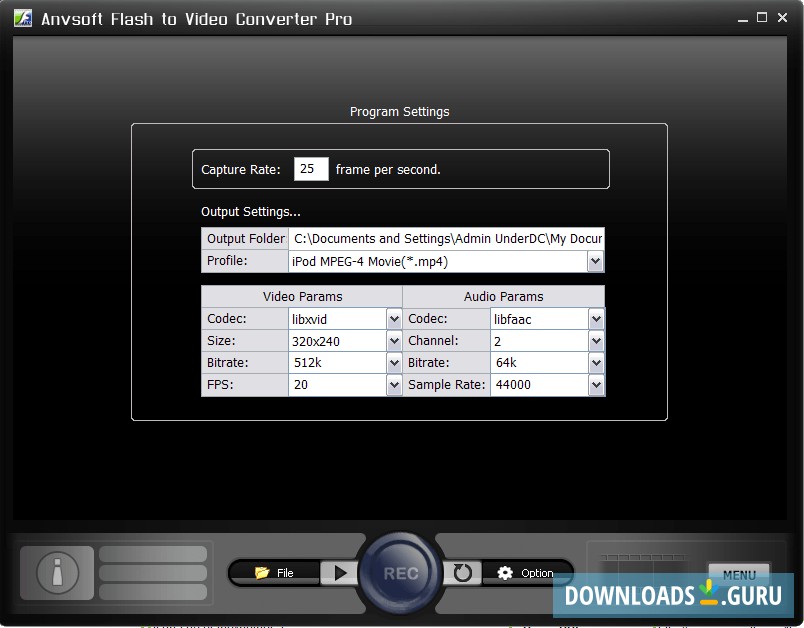Click the Output Folder path field
The image size is (804, 628).
(447, 239)
